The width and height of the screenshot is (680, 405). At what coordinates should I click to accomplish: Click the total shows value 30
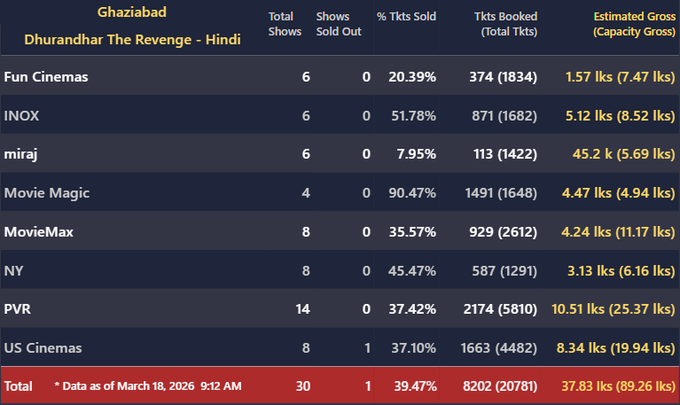(x=303, y=386)
